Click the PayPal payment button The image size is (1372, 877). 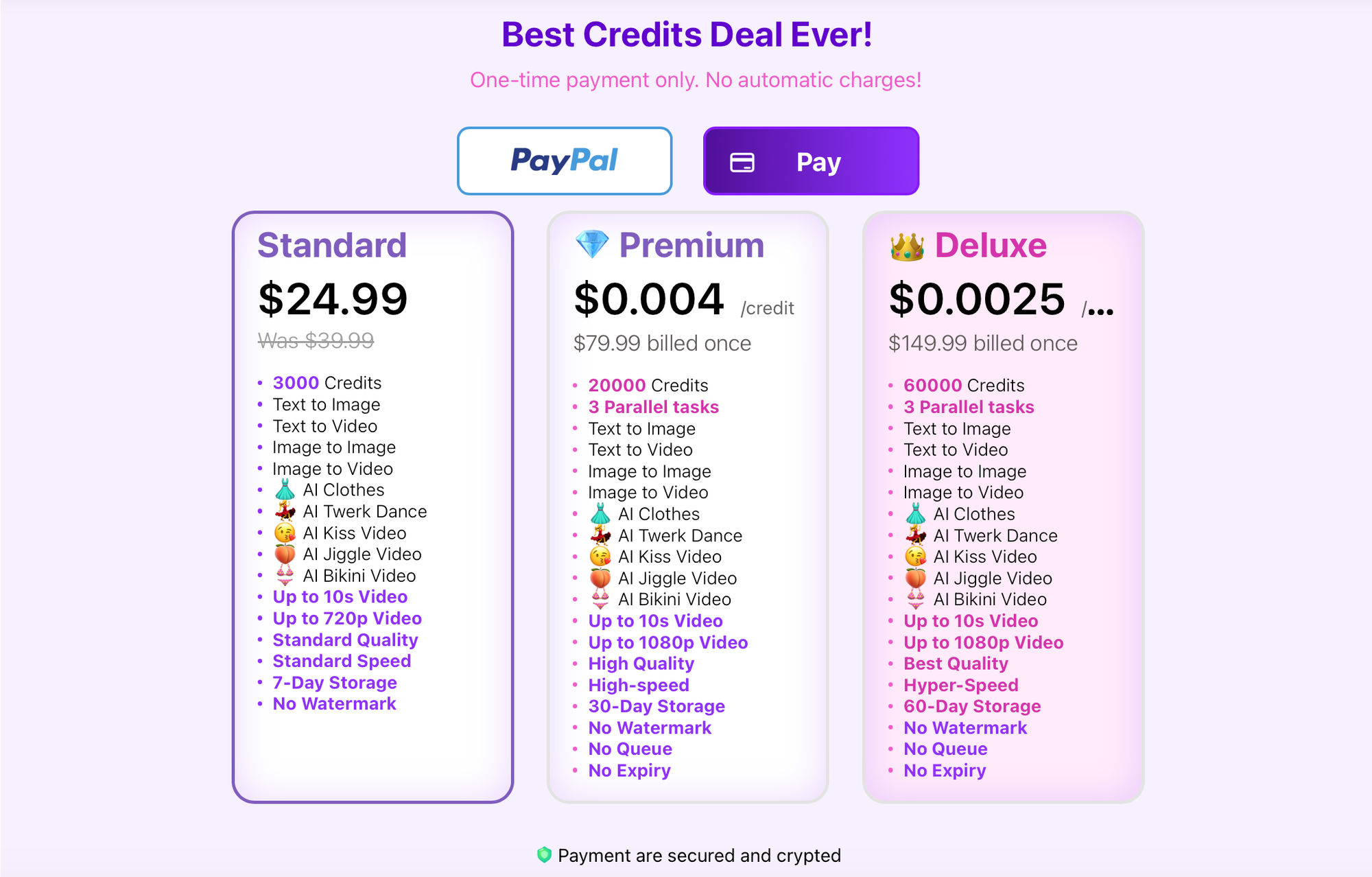[564, 161]
